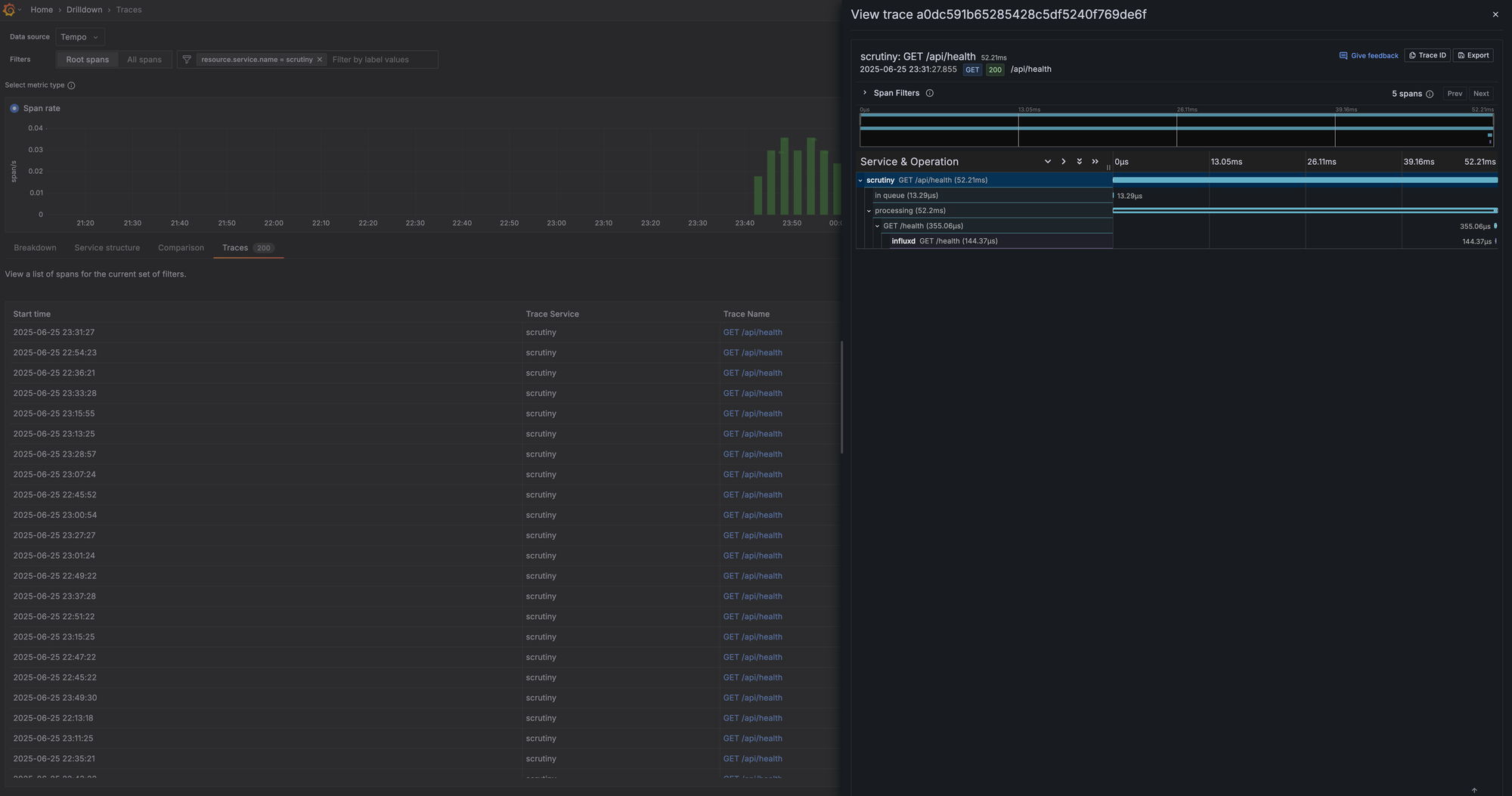Image resolution: width=1512 pixels, height=796 pixels.
Task: Open GET /api/health trace from 23:33:28
Action: point(752,394)
